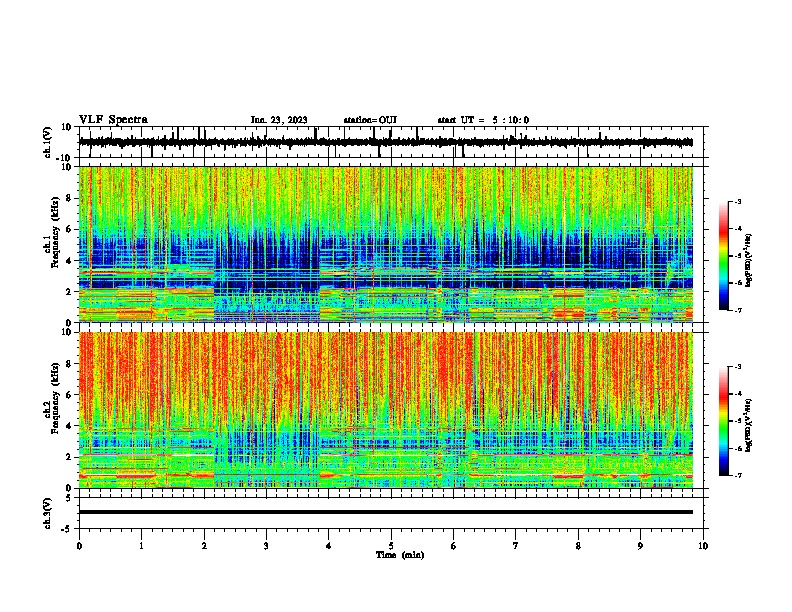Screen dimensions: 792x612
Task: Click the '-3' tick on ch.2 colorbar
Action: pyautogui.click(x=737, y=367)
